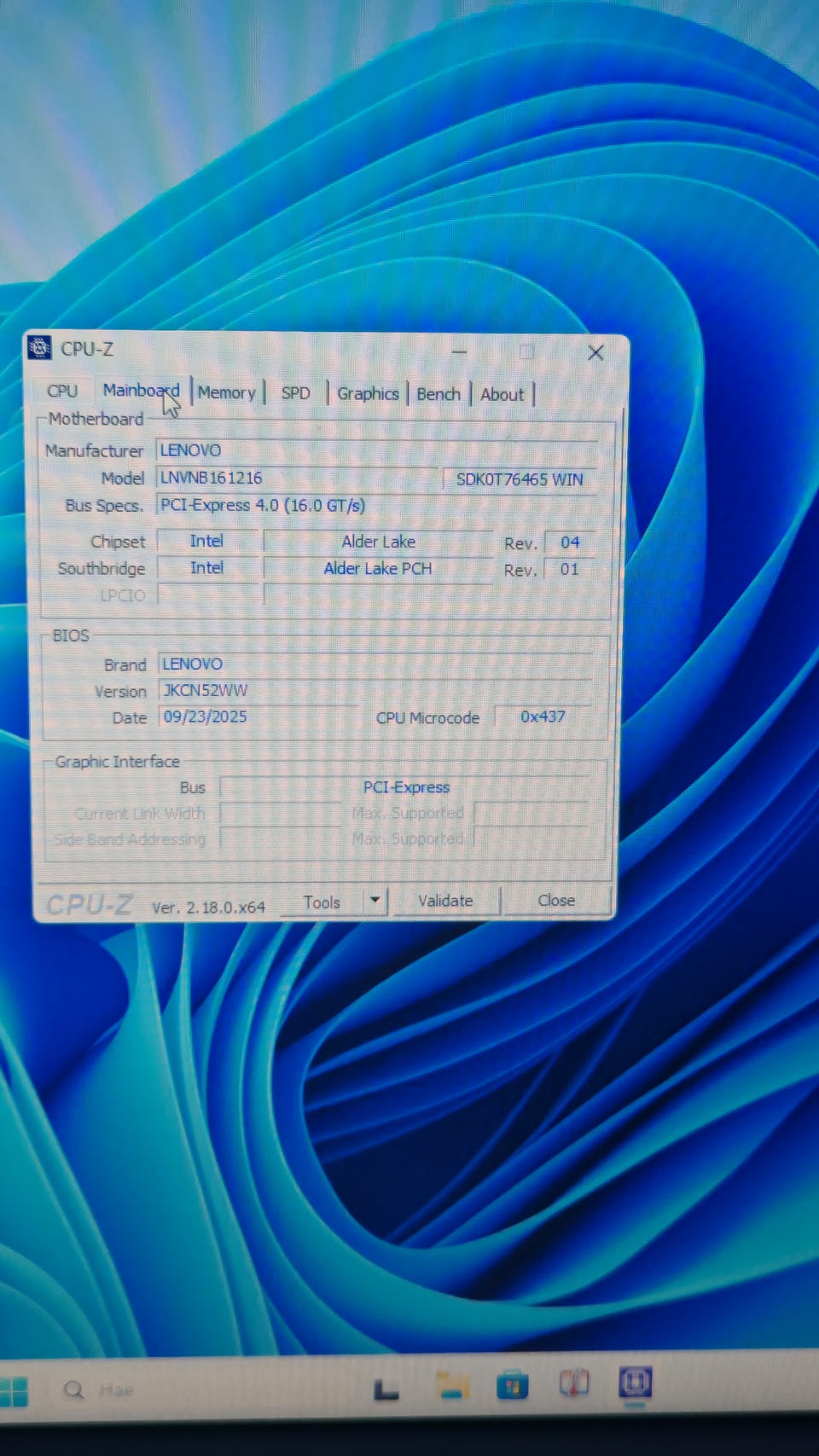Click the Tools button
The image size is (819, 1456).
pyautogui.click(x=322, y=902)
